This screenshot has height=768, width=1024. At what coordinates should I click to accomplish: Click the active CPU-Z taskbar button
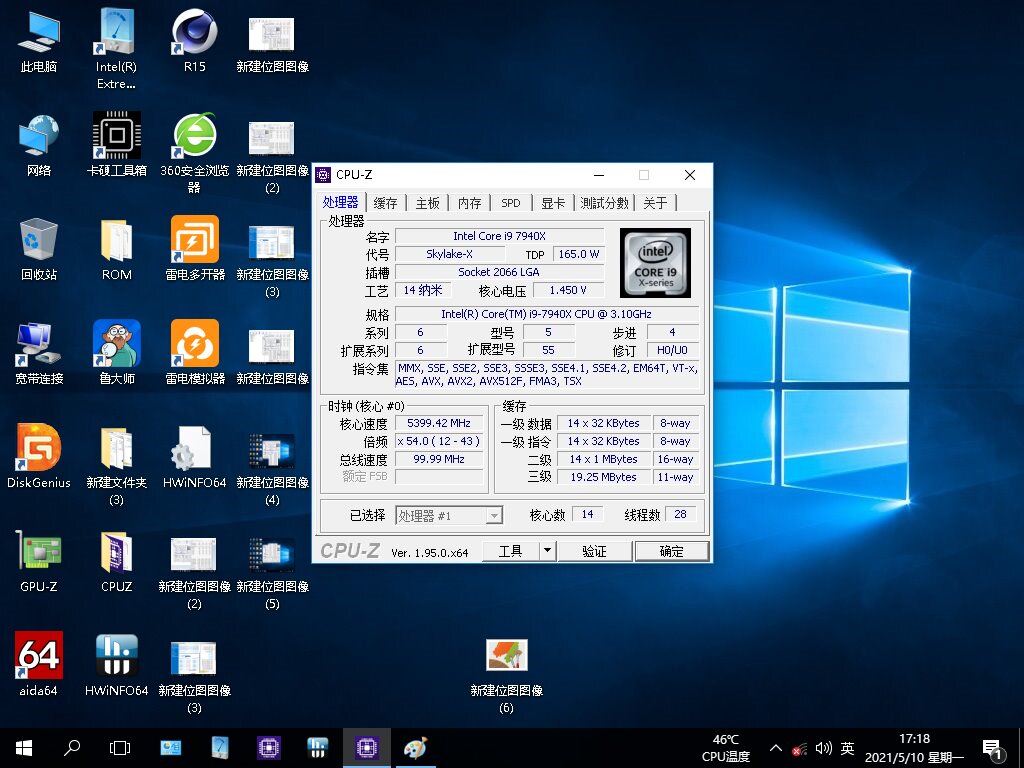tap(366, 748)
